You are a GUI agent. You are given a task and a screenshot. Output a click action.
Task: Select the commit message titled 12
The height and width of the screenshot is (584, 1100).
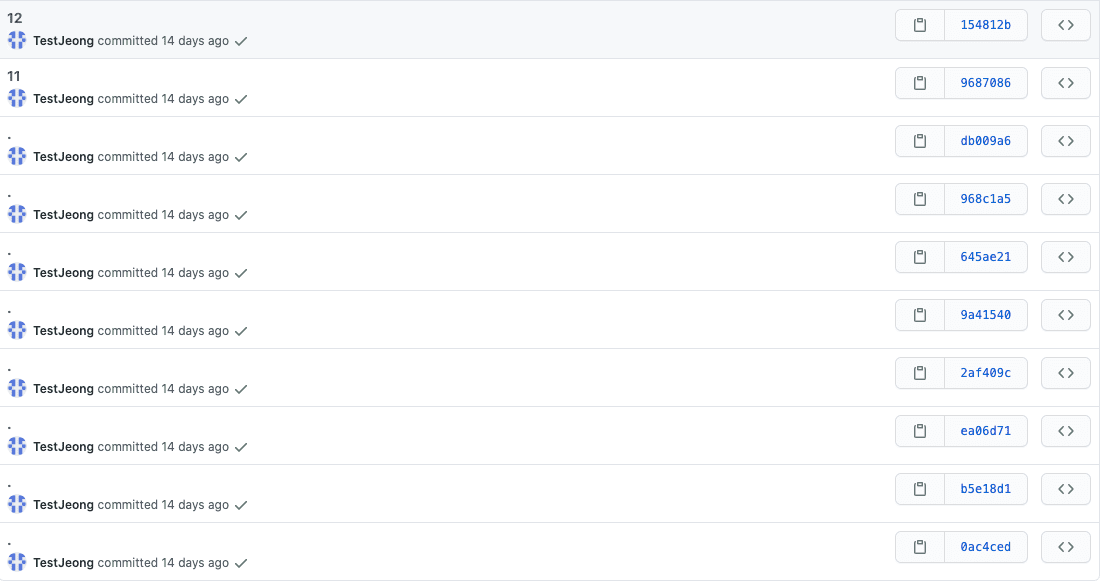click(13, 18)
